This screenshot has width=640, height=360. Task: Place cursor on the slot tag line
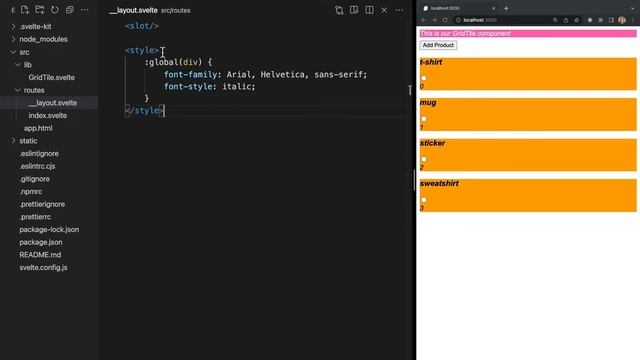(x=142, y=26)
